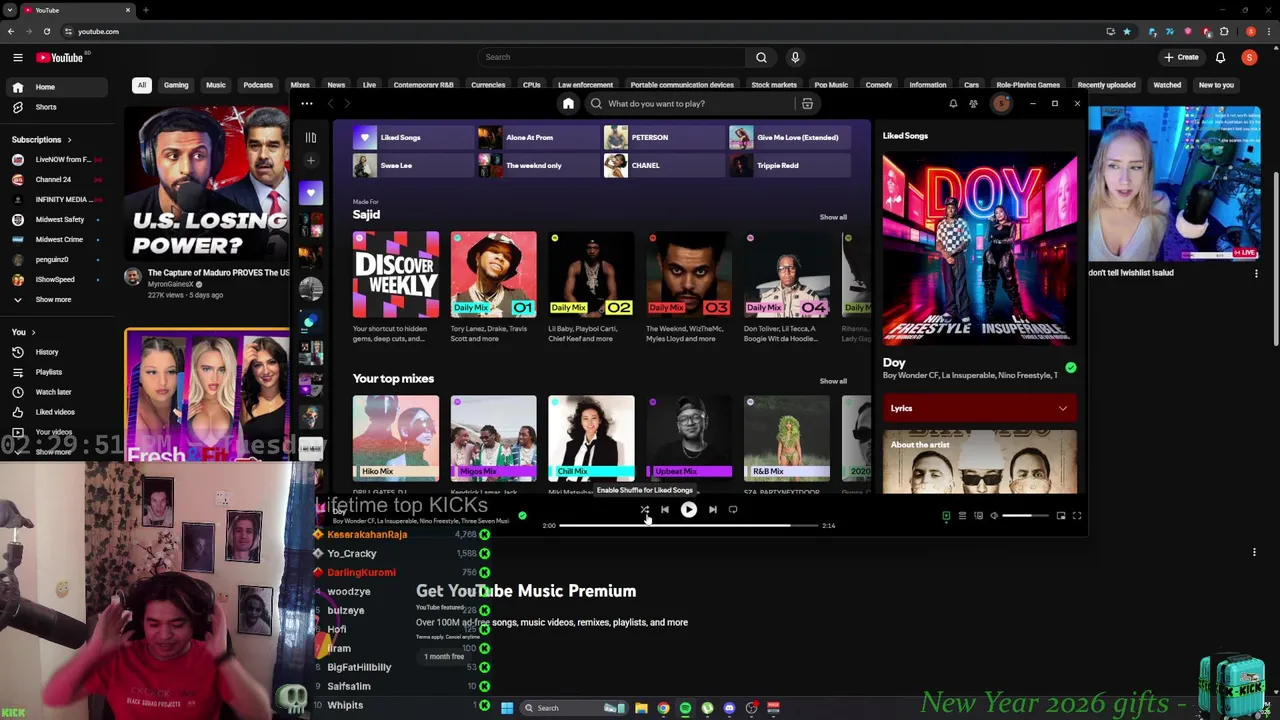
Task: Open History in the YouTube sidebar
Action: coord(47,352)
